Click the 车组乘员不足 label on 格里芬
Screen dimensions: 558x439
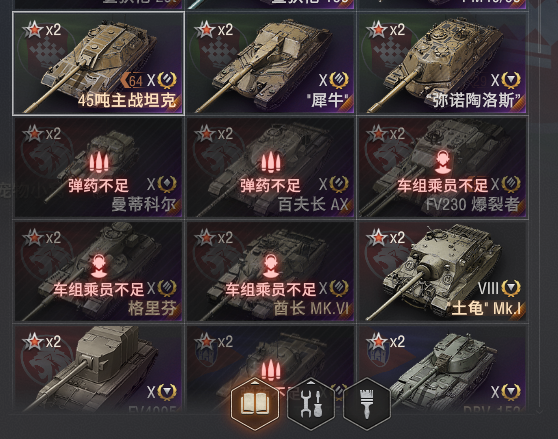click(99, 290)
